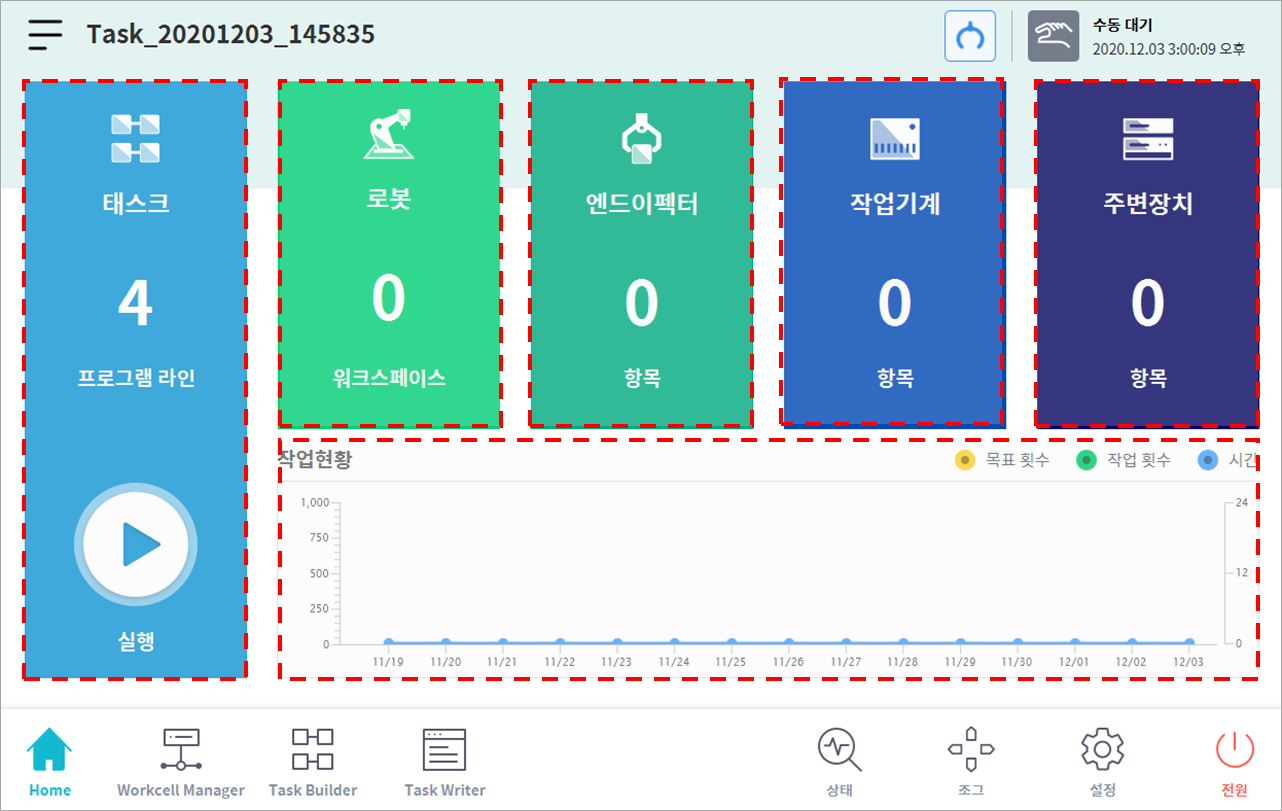Open the 엔드이펙터 tile

(641, 254)
